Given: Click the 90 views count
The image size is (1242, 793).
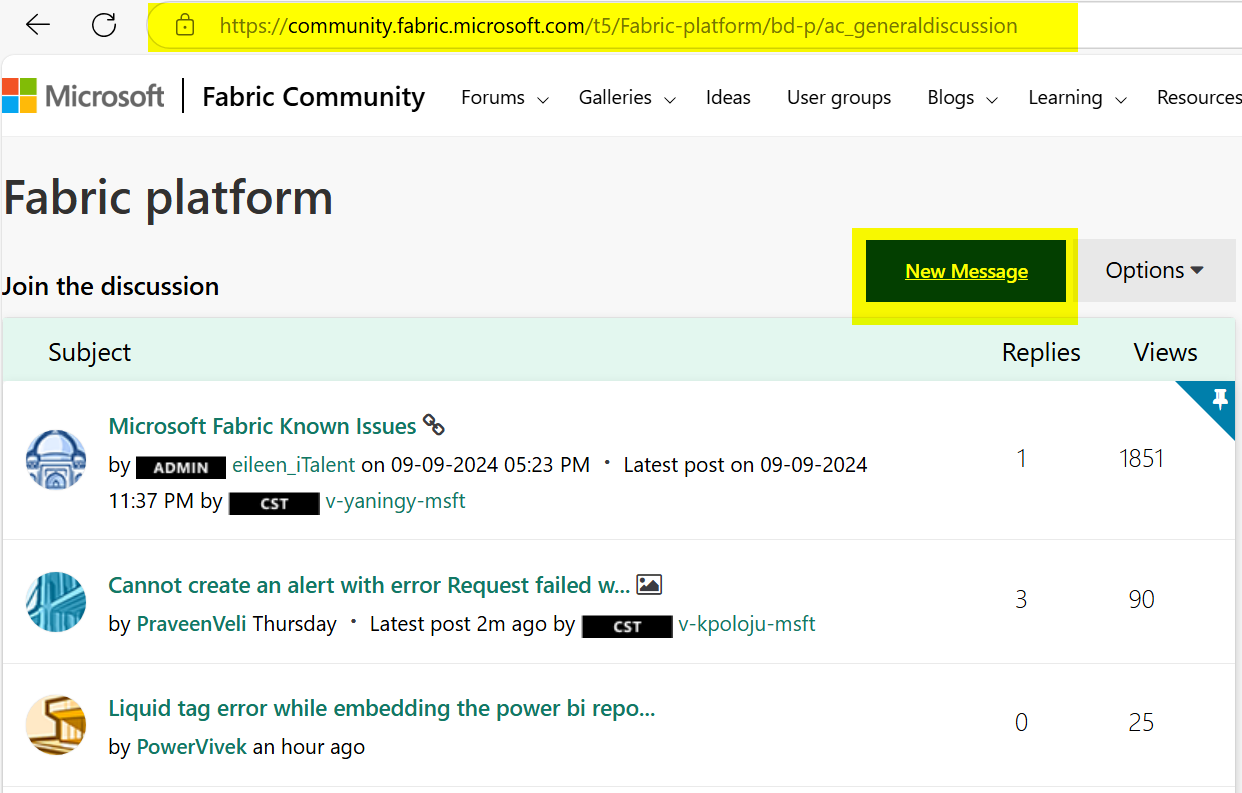Looking at the screenshot, I should (1141, 599).
